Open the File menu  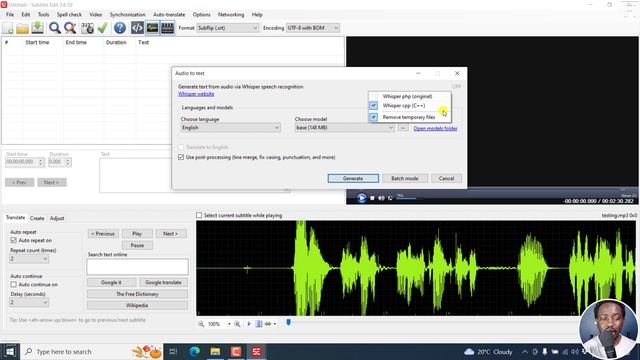(x=10, y=14)
